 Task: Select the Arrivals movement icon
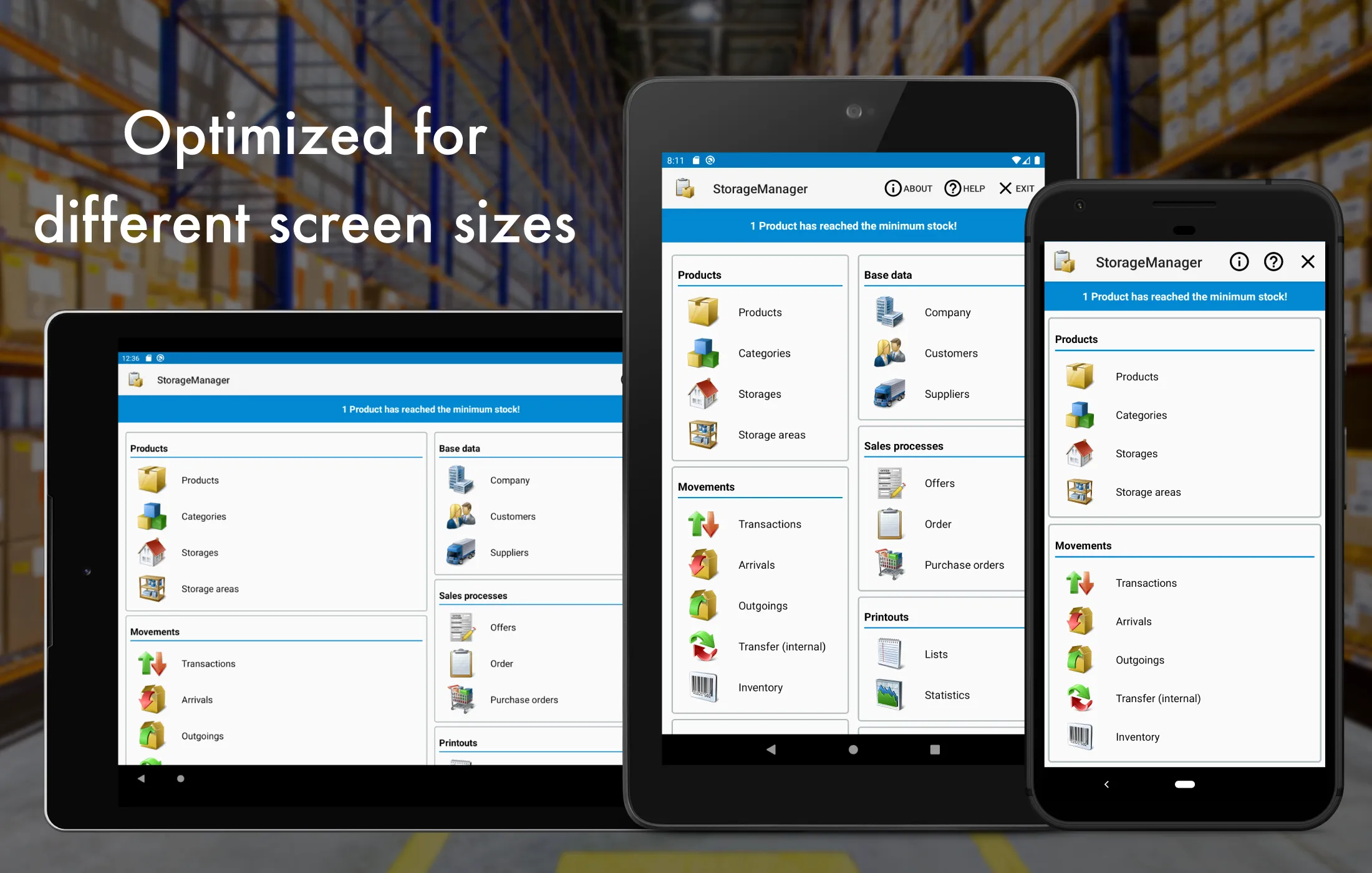point(703,564)
